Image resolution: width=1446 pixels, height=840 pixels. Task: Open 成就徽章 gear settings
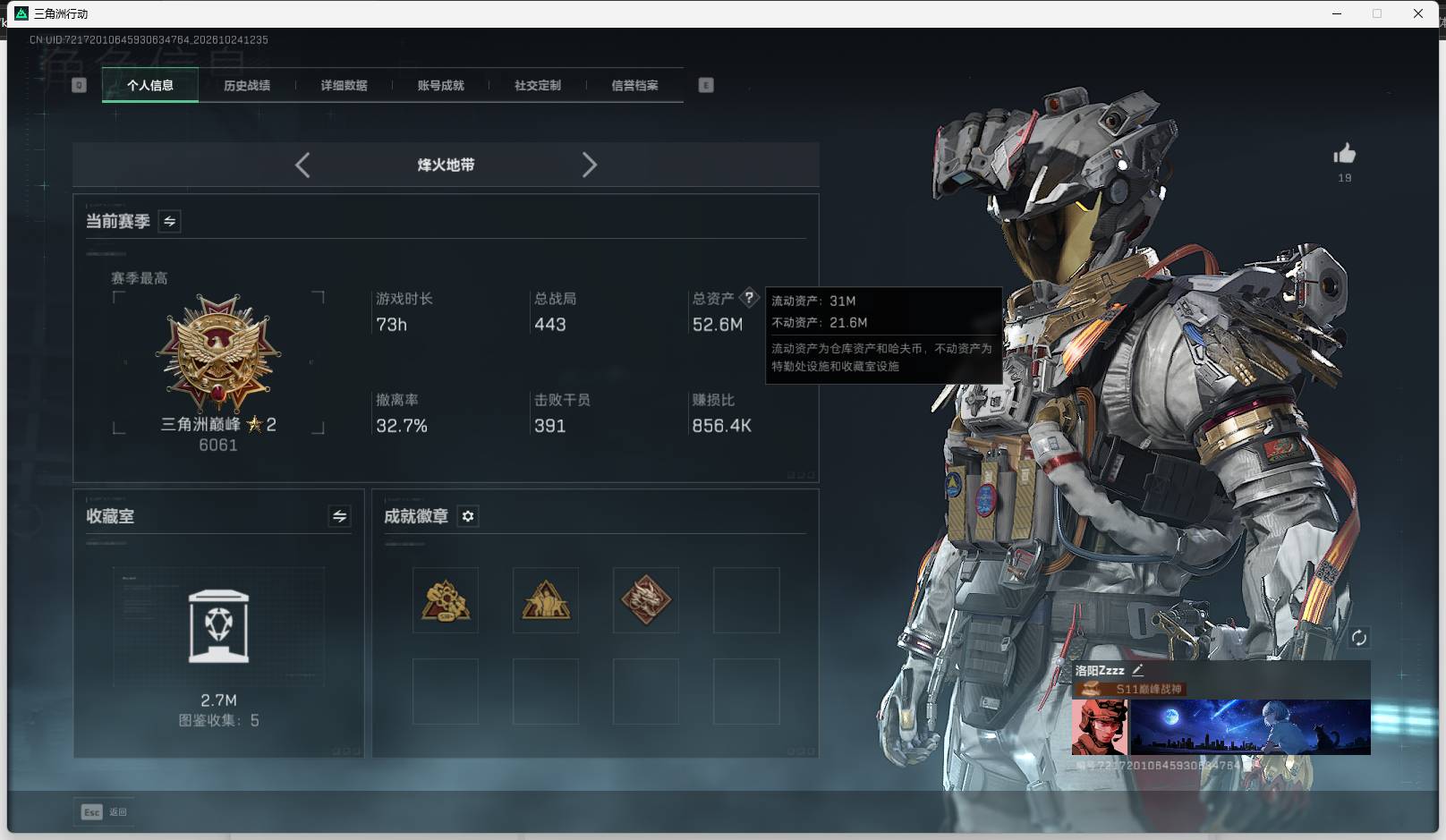(468, 516)
